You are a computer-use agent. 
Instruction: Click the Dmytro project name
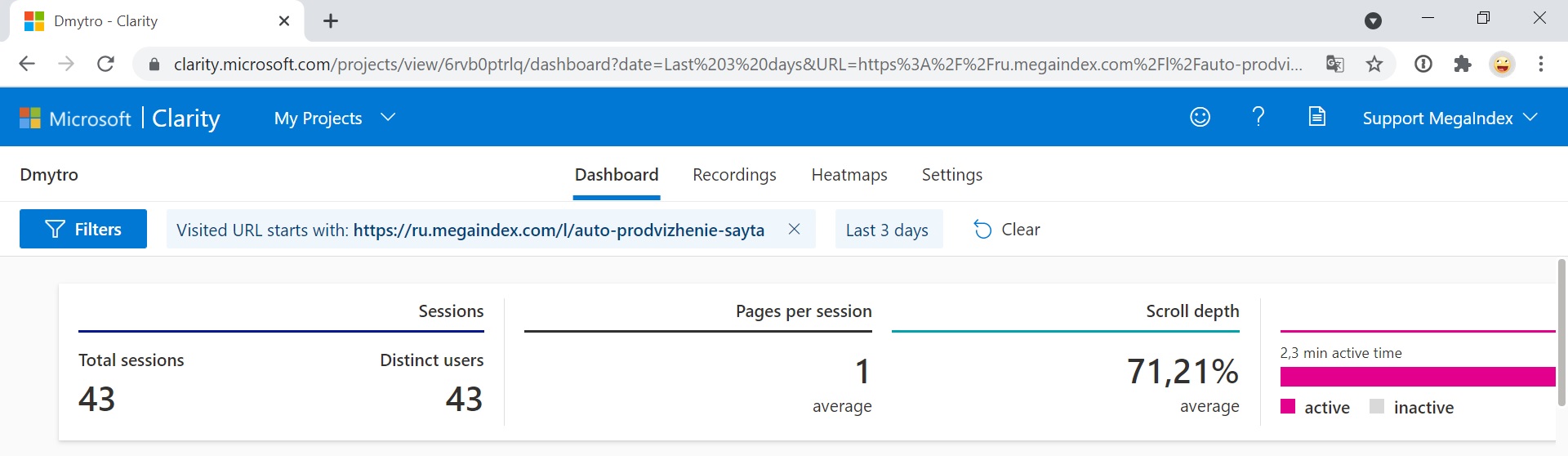click(49, 175)
